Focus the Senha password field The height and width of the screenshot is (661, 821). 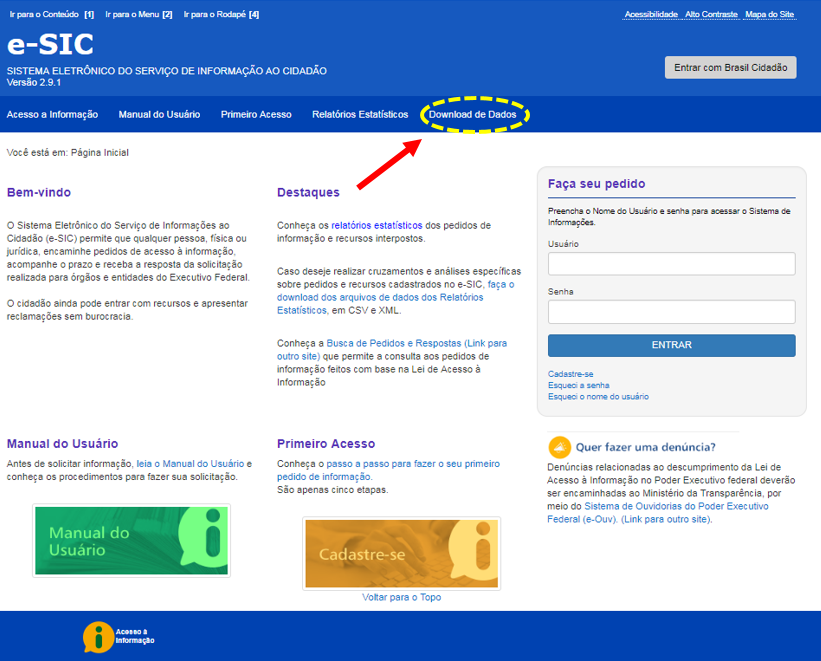pyautogui.click(x=671, y=312)
